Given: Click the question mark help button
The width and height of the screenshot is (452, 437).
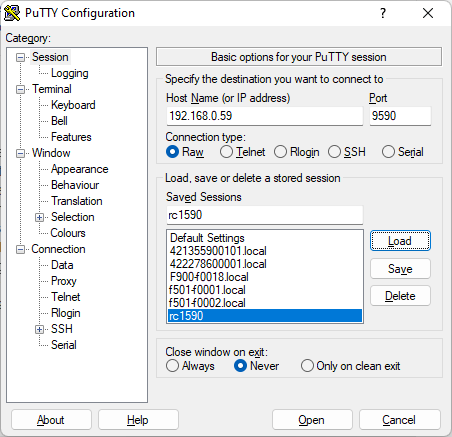Looking at the screenshot, I should tap(383, 13).
